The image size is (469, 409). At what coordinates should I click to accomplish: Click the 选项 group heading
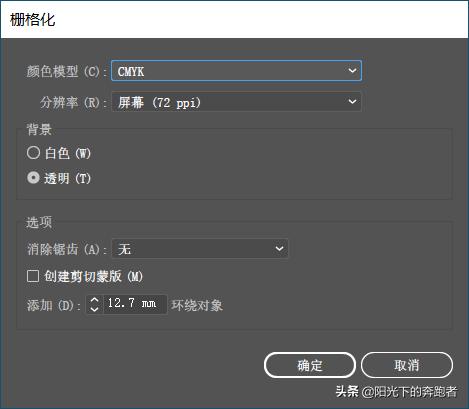coord(39,222)
